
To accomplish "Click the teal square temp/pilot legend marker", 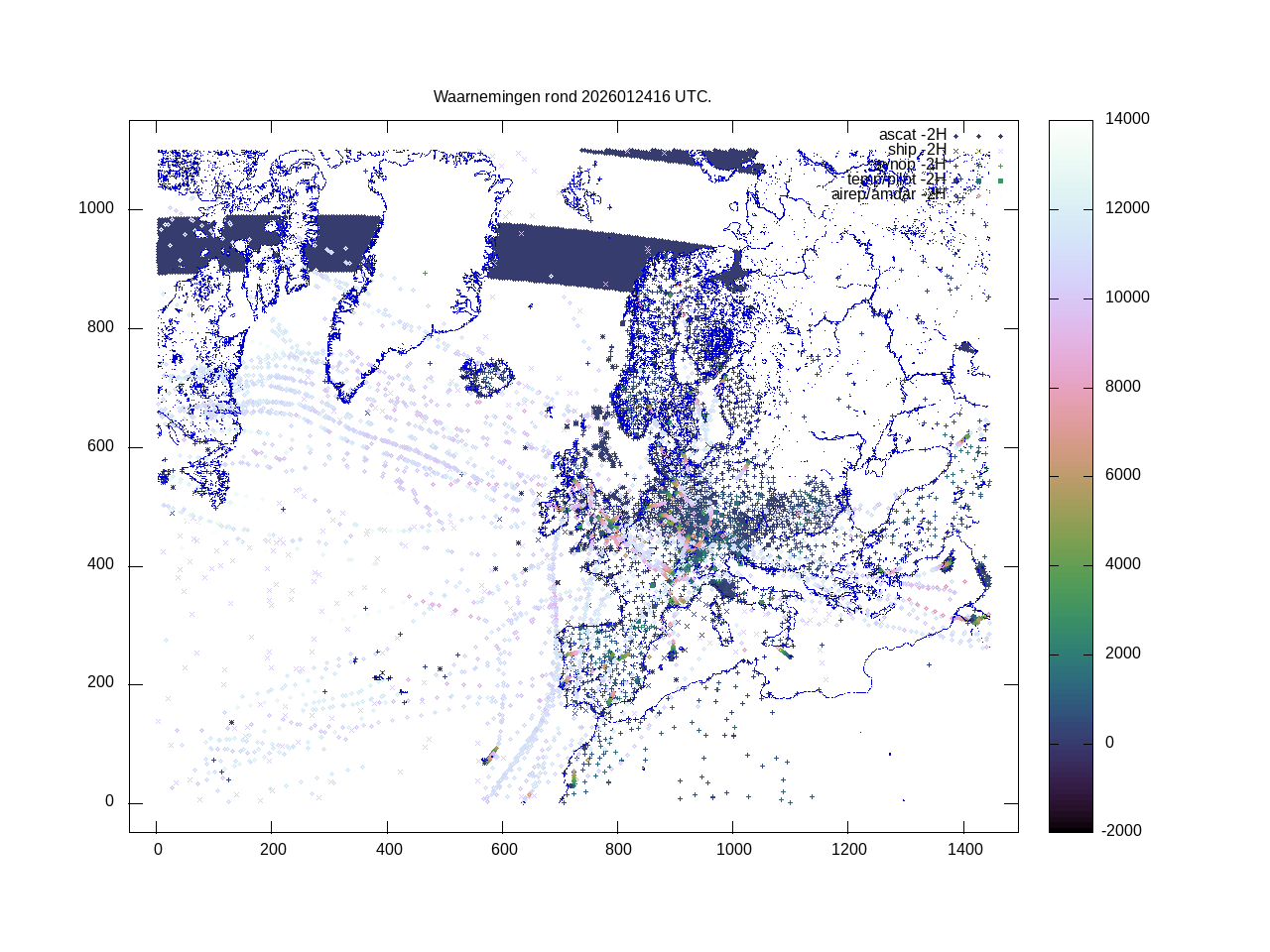I will pos(978,180).
